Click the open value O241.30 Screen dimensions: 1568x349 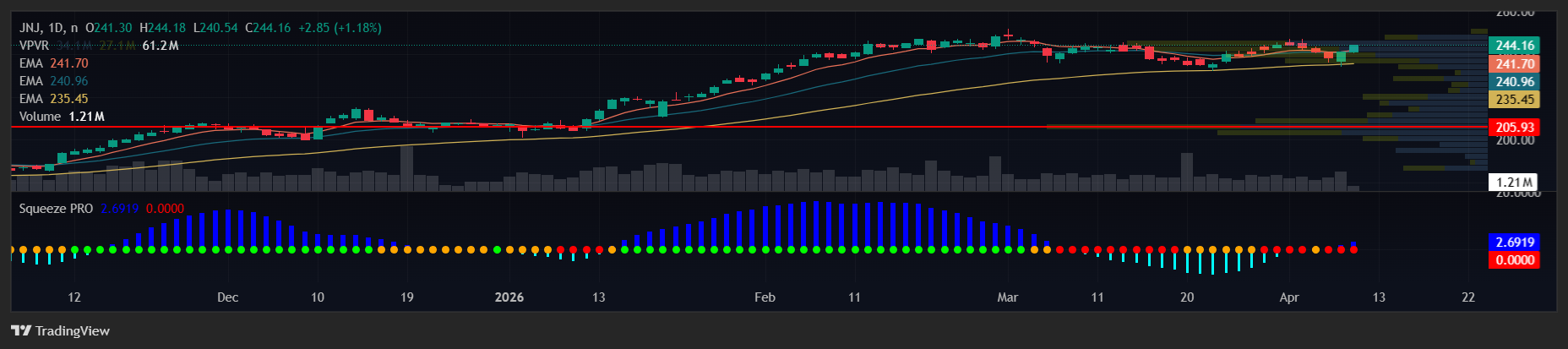pyautogui.click(x=108, y=28)
